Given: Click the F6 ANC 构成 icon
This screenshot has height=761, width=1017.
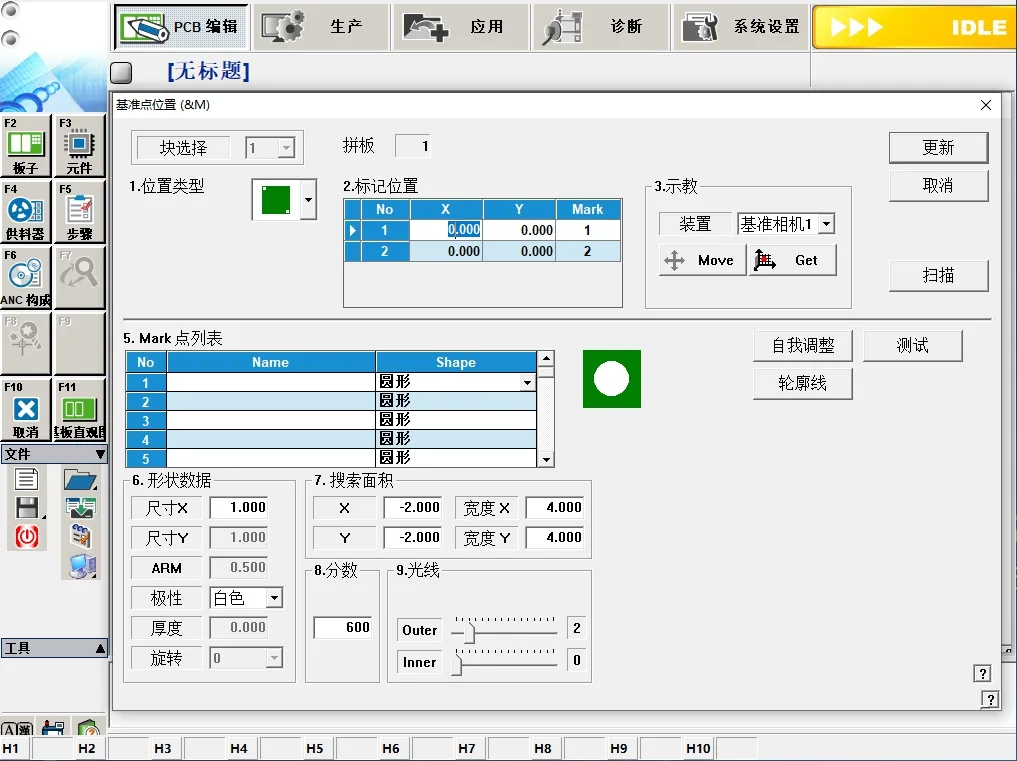Looking at the screenshot, I should point(26,277).
